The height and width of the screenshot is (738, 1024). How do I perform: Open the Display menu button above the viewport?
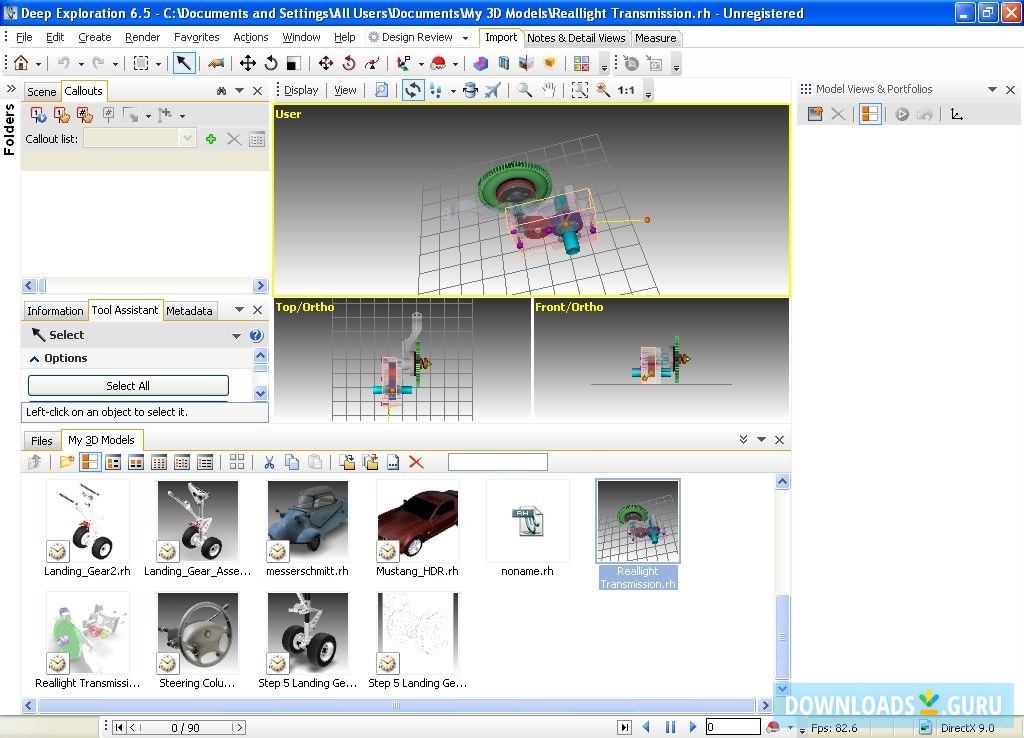point(299,90)
